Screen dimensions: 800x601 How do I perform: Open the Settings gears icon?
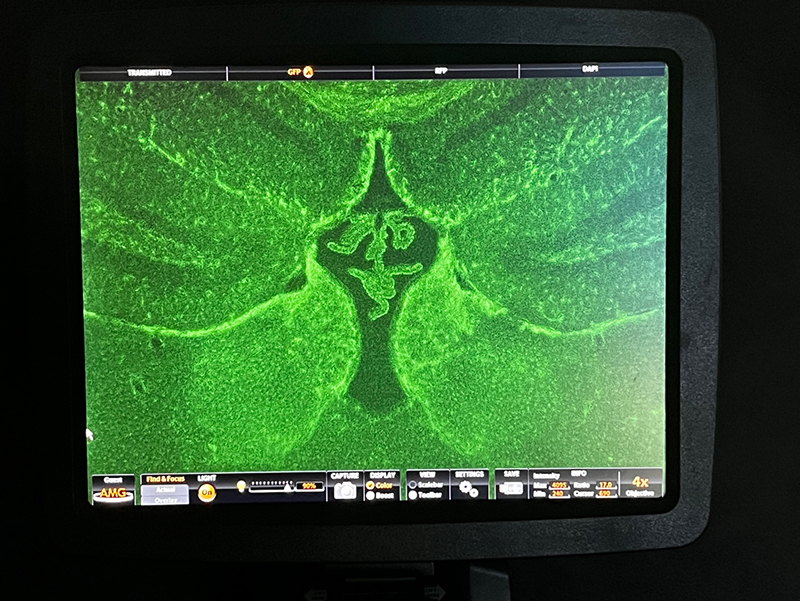468,490
